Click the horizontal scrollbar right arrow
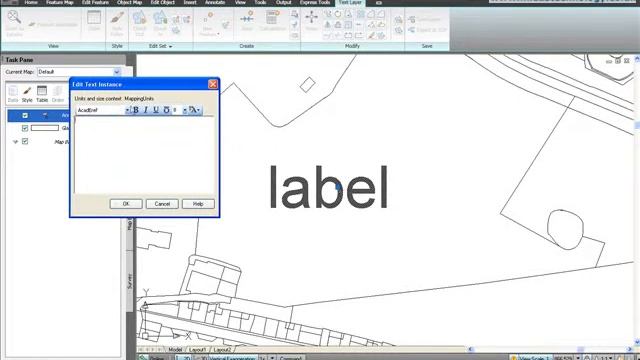Image resolution: width=640 pixels, height=360 pixels. tap(629, 349)
